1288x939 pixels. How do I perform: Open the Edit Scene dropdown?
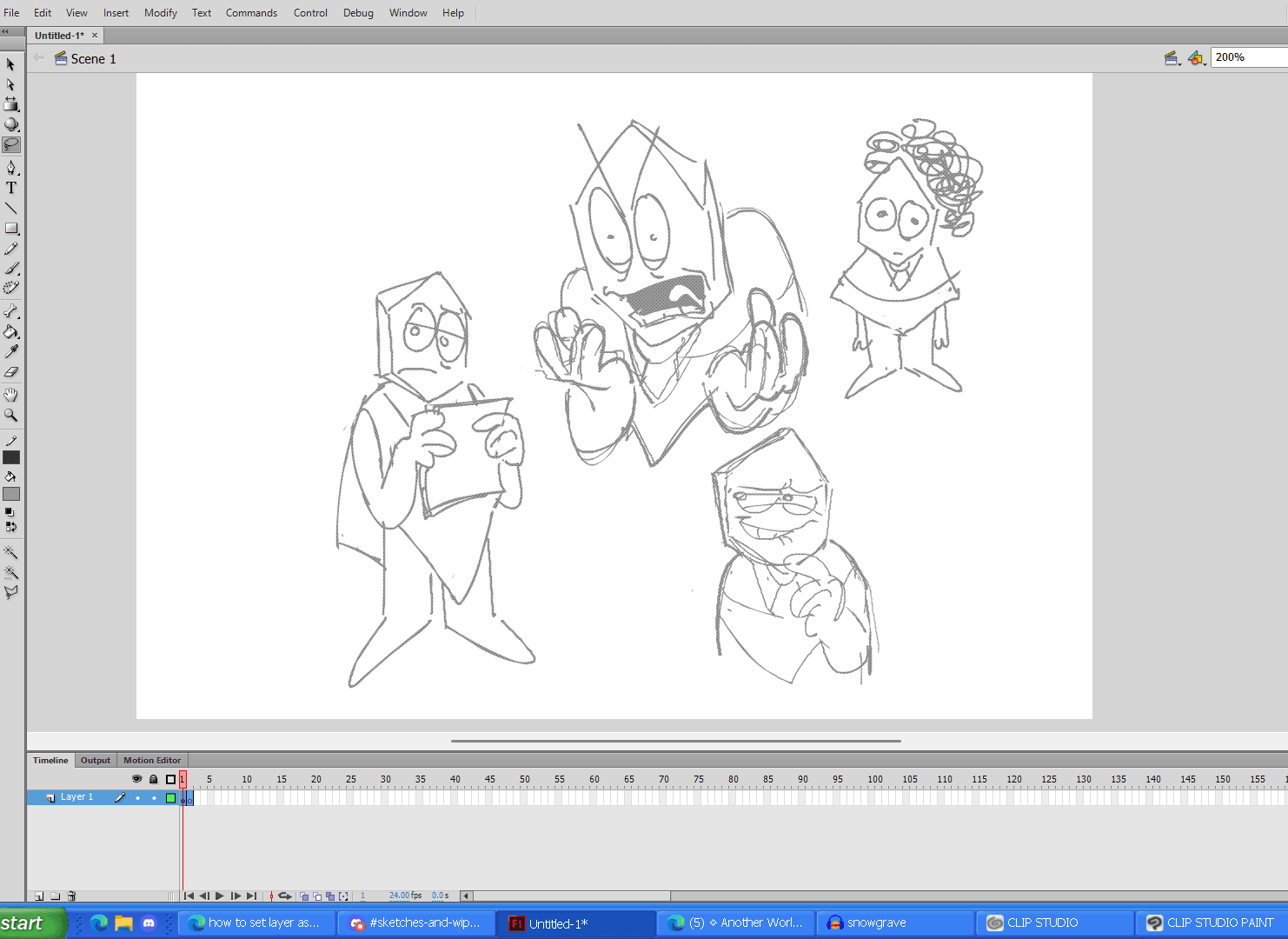[1172, 58]
